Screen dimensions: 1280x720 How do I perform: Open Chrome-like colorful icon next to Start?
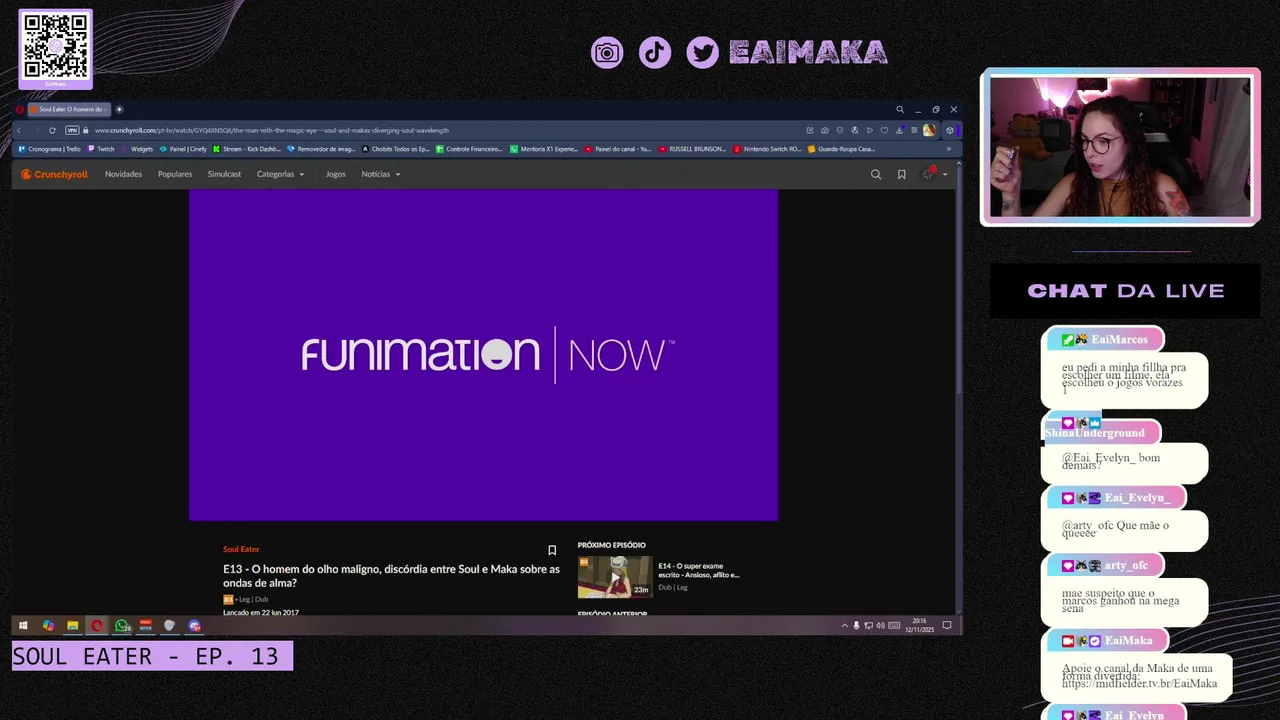point(48,626)
